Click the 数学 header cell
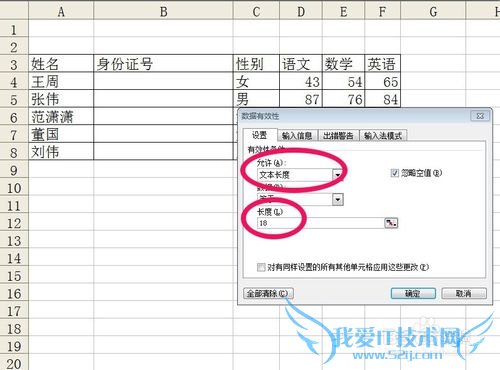 click(x=343, y=64)
